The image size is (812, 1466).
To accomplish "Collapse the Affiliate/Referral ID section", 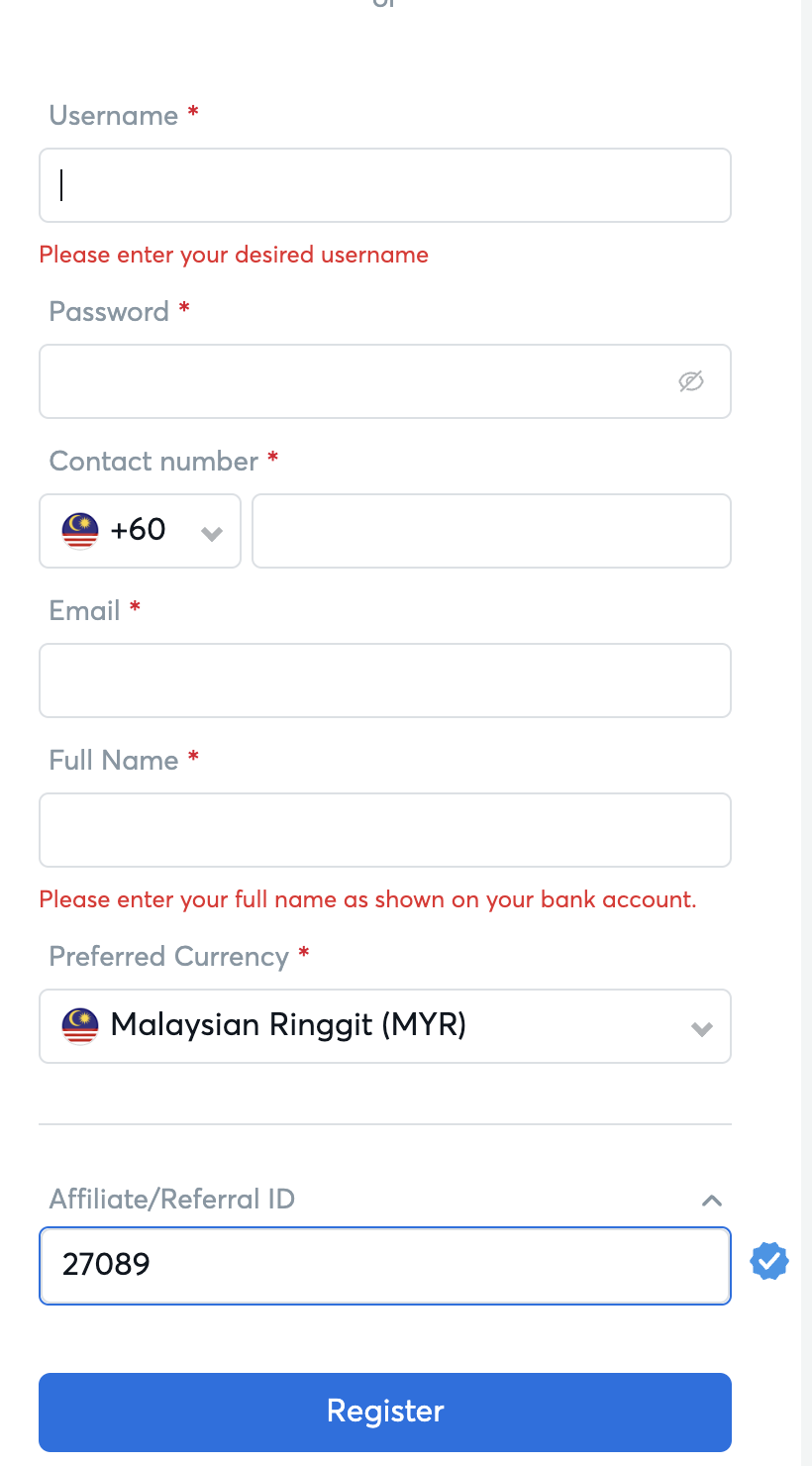I will tap(711, 1201).
